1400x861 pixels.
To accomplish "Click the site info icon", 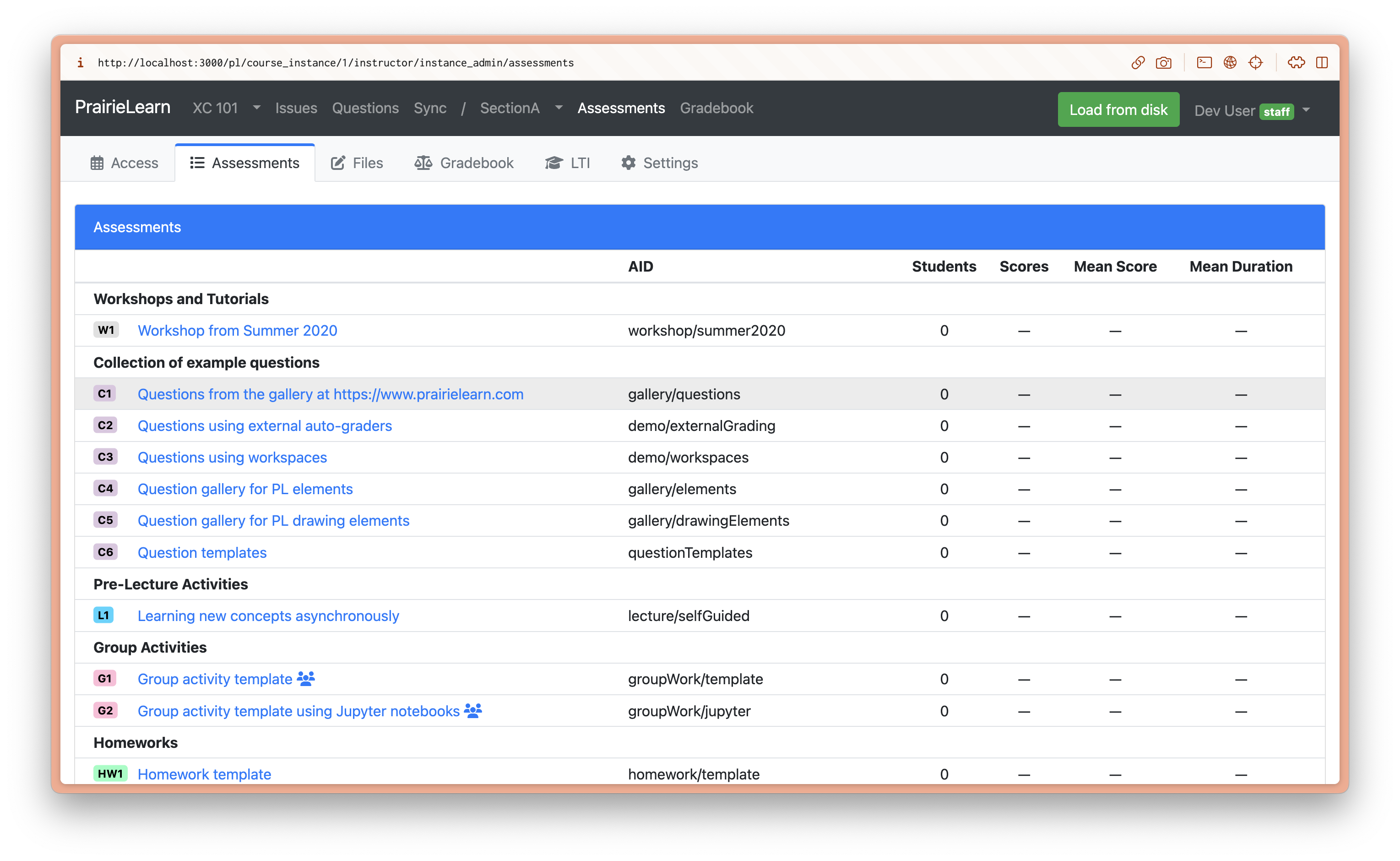I will coord(81,63).
